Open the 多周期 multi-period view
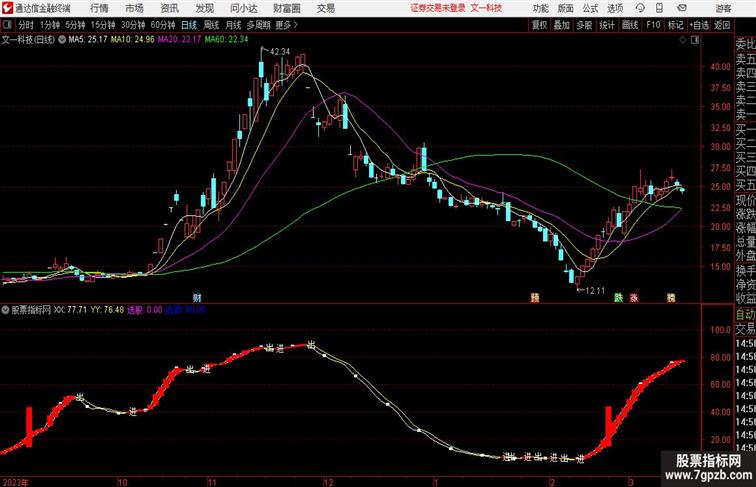 tap(258, 25)
